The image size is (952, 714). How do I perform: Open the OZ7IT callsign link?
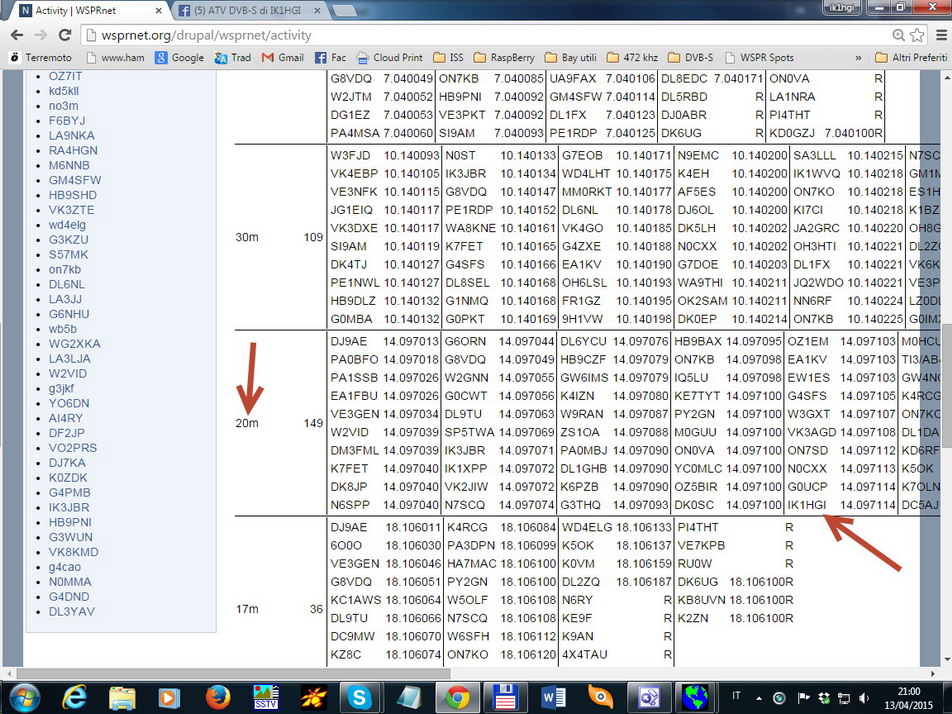(x=66, y=76)
